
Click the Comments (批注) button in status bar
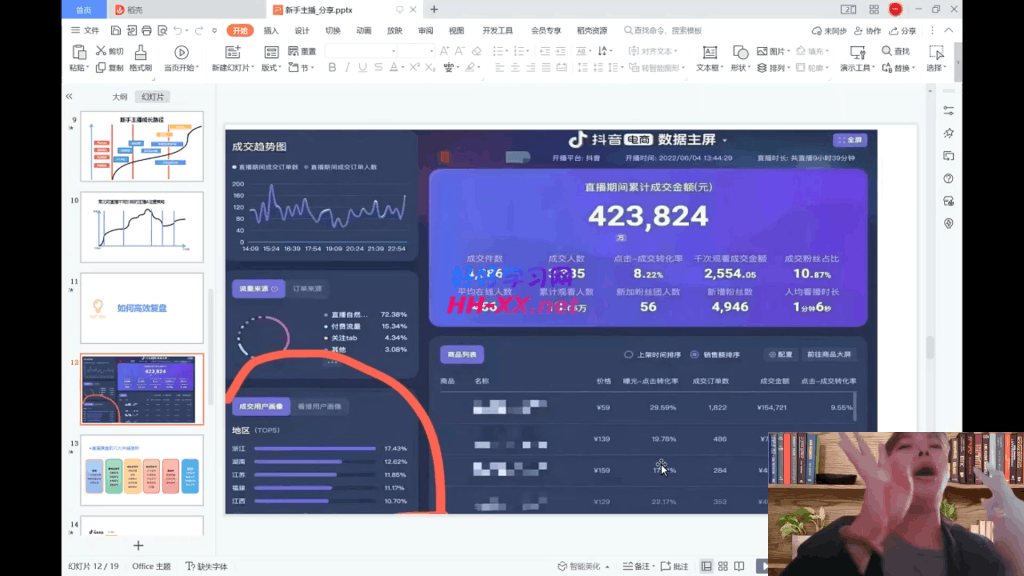[x=675, y=566]
